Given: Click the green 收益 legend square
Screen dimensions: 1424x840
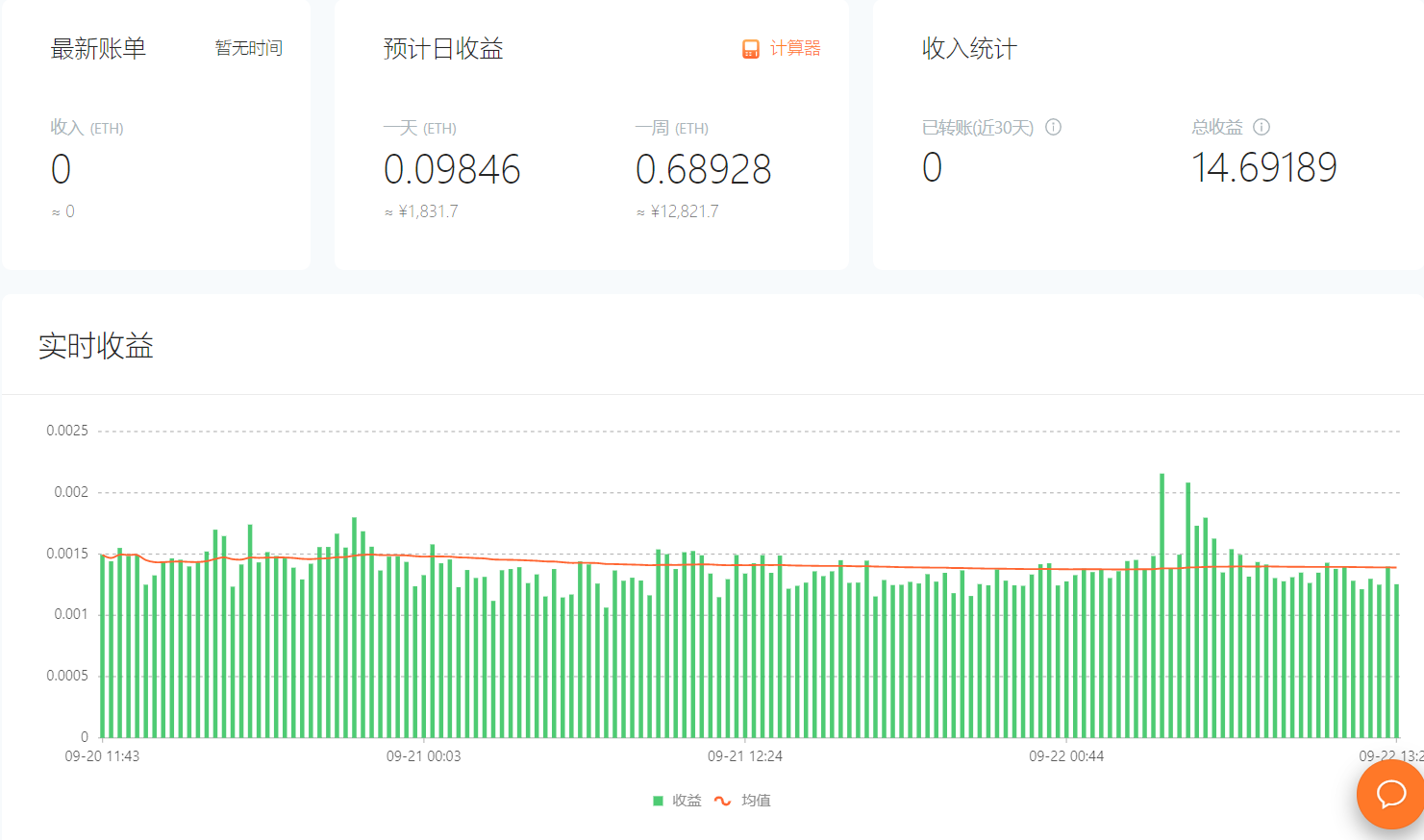Looking at the screenshot, I should [658, 801].
